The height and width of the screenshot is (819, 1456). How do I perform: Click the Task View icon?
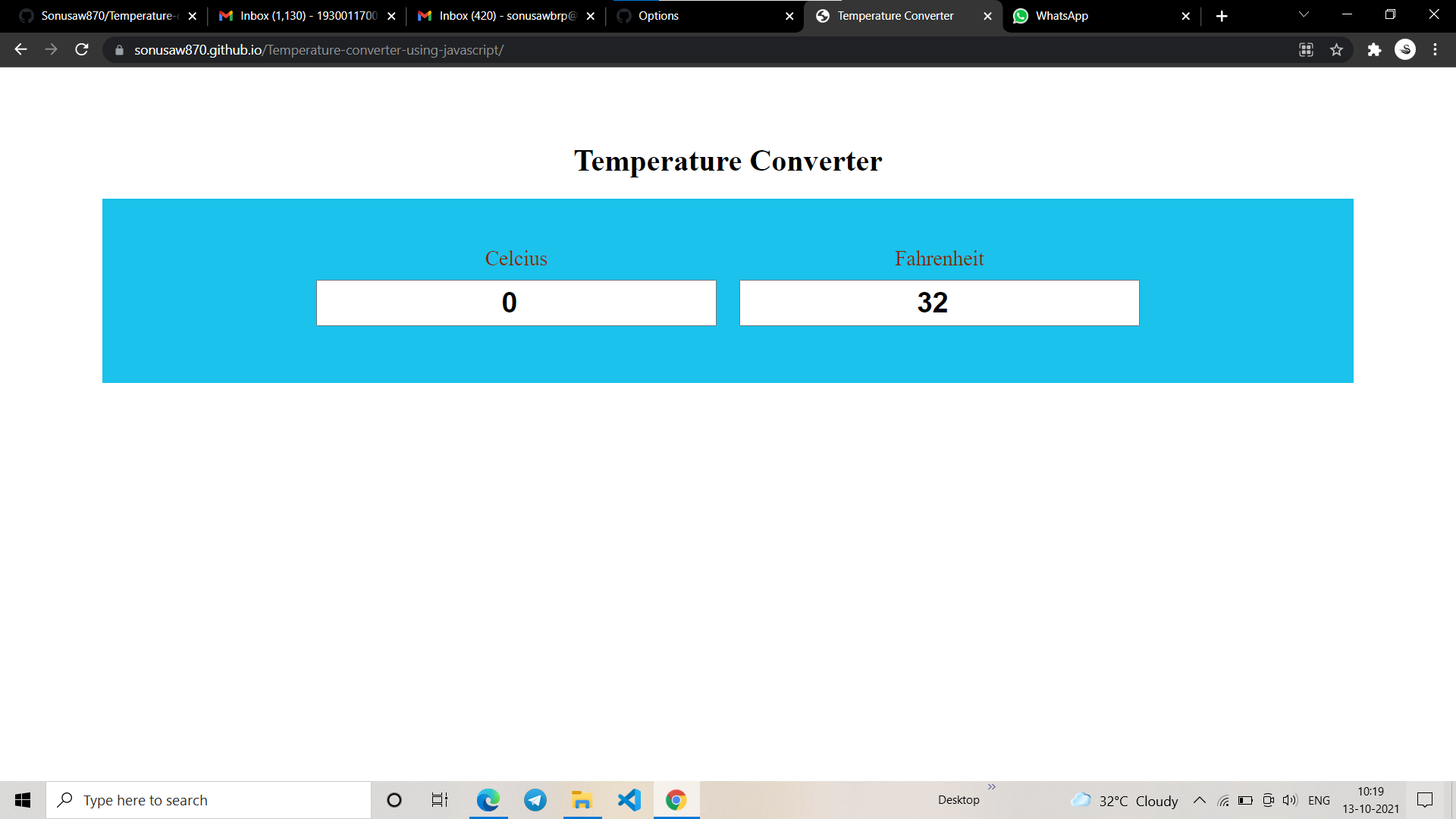(x=440, y=800)
